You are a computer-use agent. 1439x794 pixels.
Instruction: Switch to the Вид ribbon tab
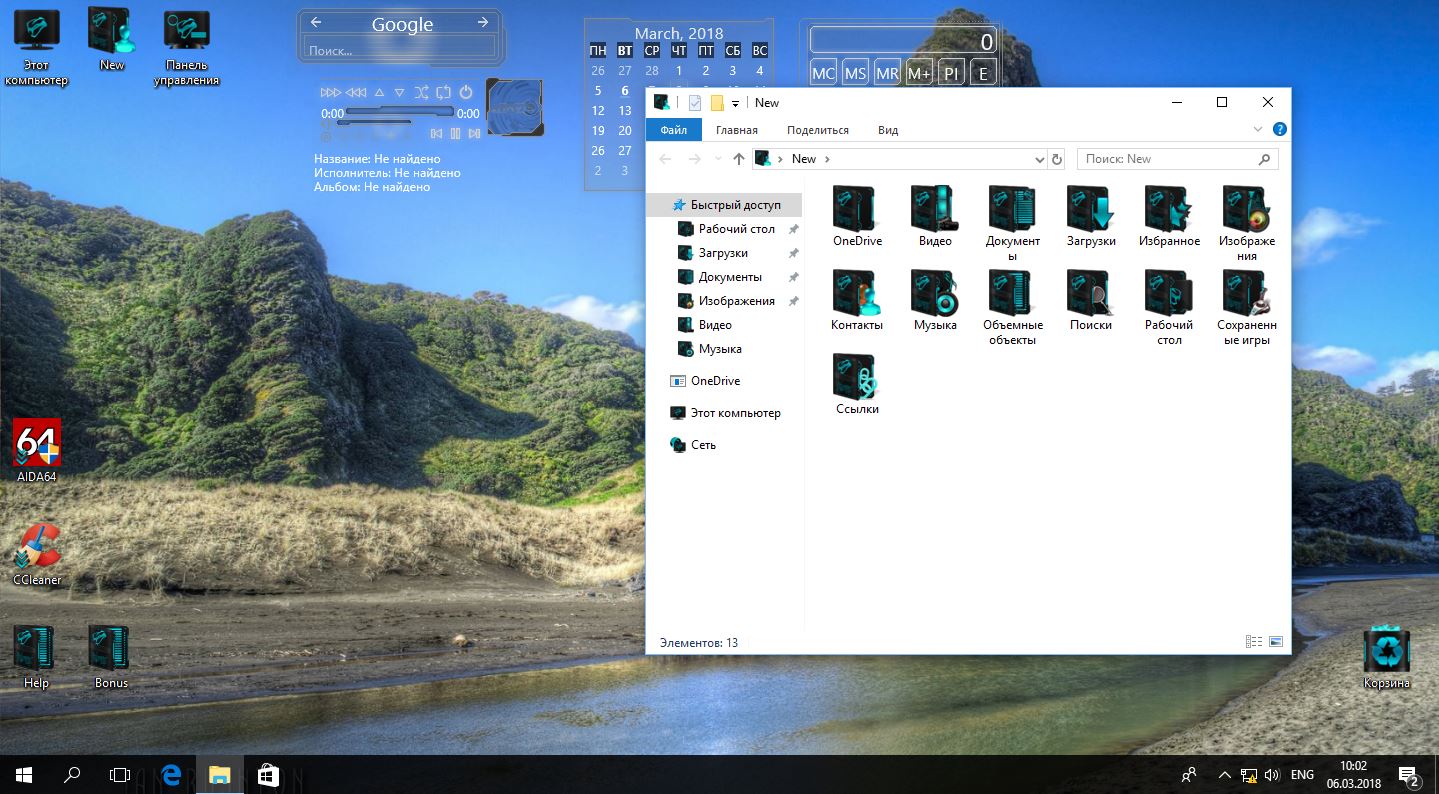click(x=887, y=130)
